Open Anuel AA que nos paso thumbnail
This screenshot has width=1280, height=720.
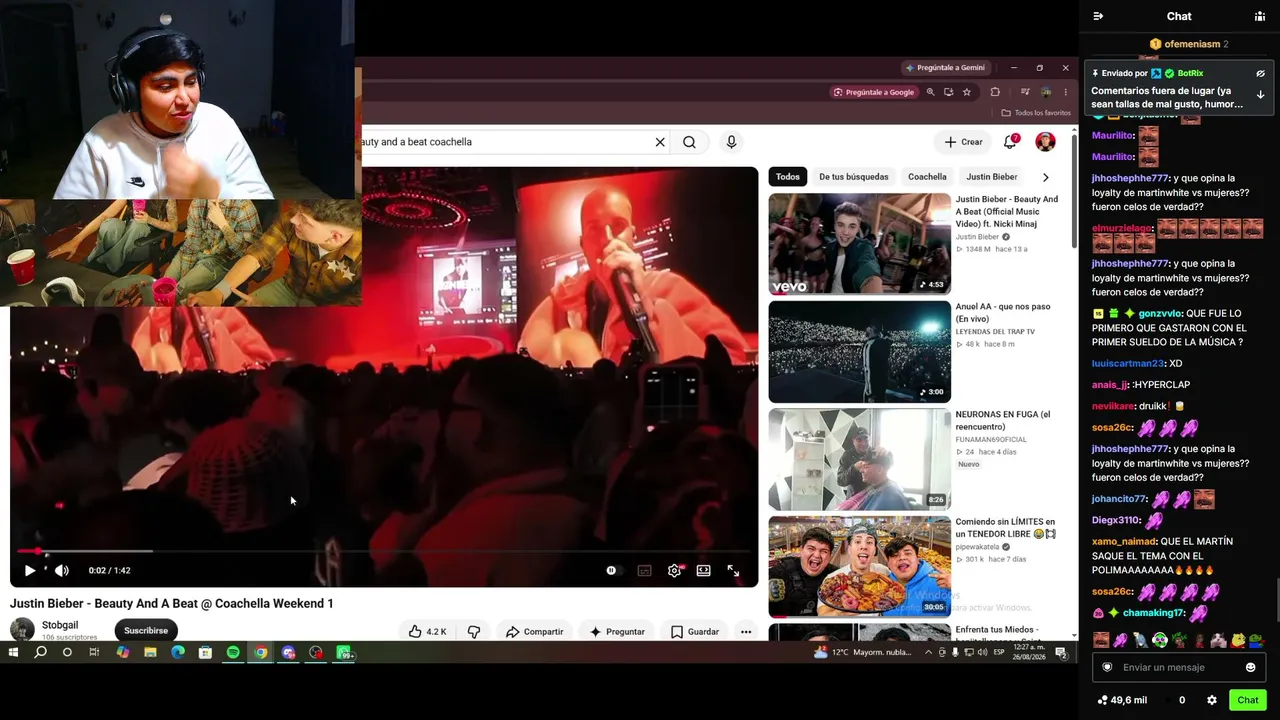click(859, 351)
